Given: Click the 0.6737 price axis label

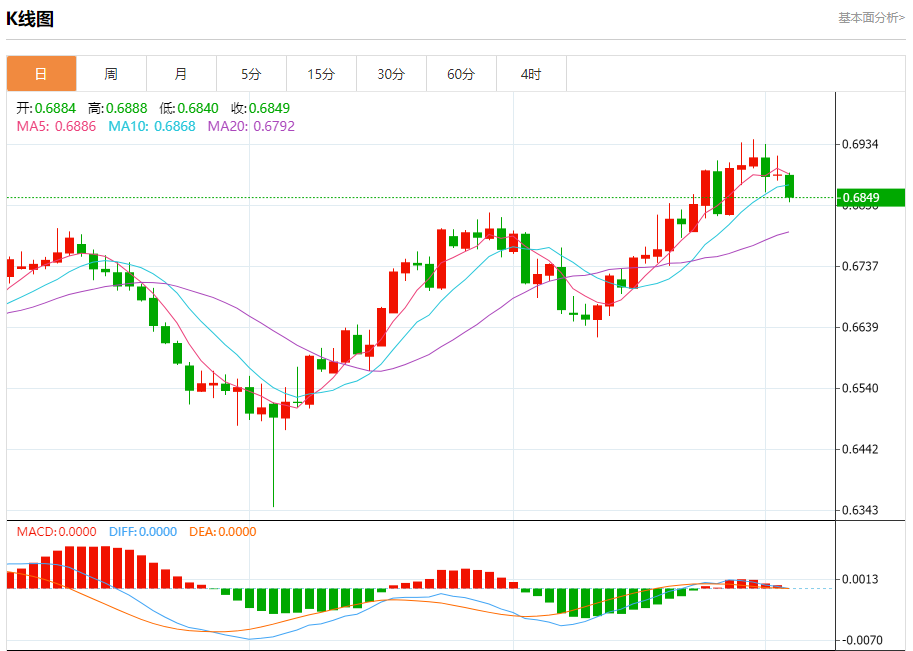Looking at the screenshot, I should pos(860,266).
